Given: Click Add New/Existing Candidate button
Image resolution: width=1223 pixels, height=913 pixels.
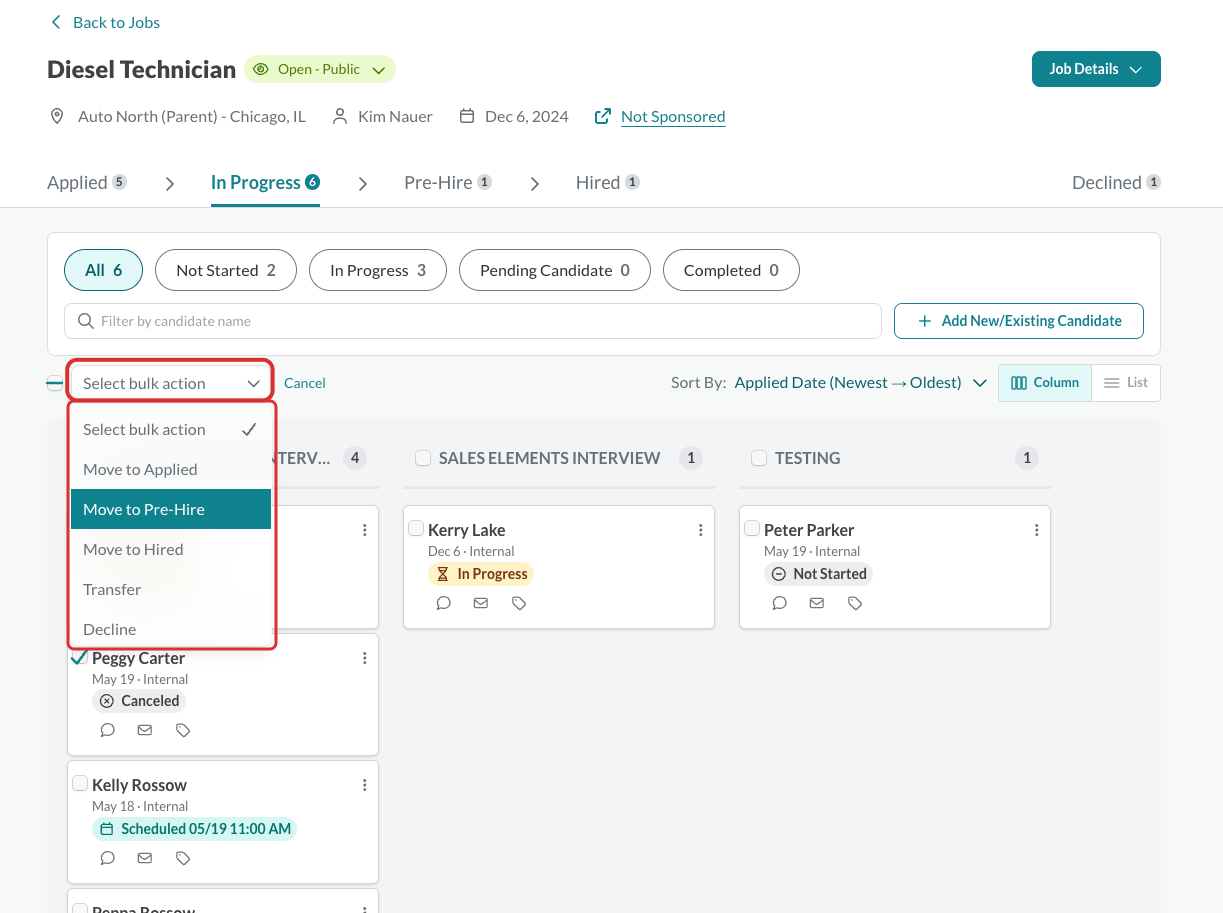Looking at the screenshot, I should pos(1019,321).
